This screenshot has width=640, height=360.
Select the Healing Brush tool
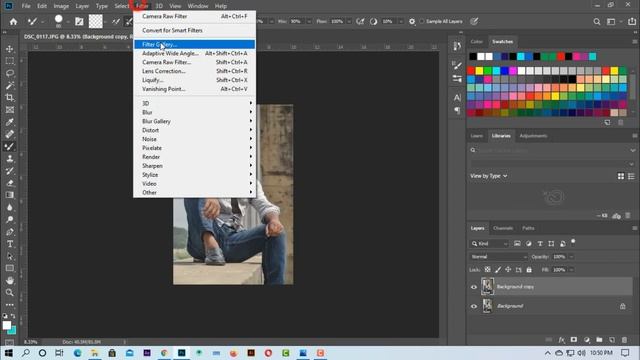9,134
